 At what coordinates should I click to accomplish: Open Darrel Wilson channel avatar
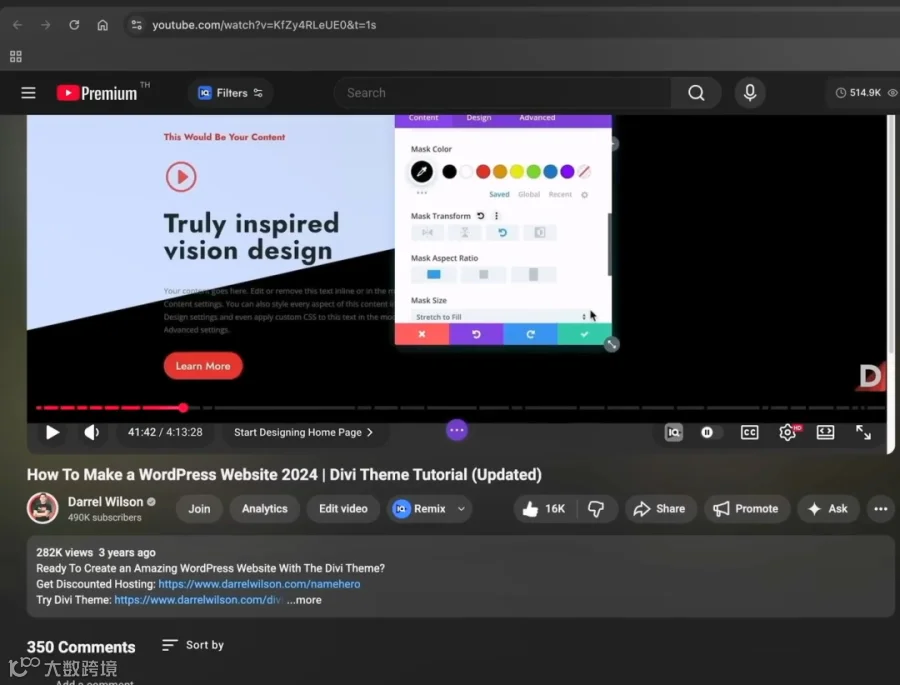[42, 508]
